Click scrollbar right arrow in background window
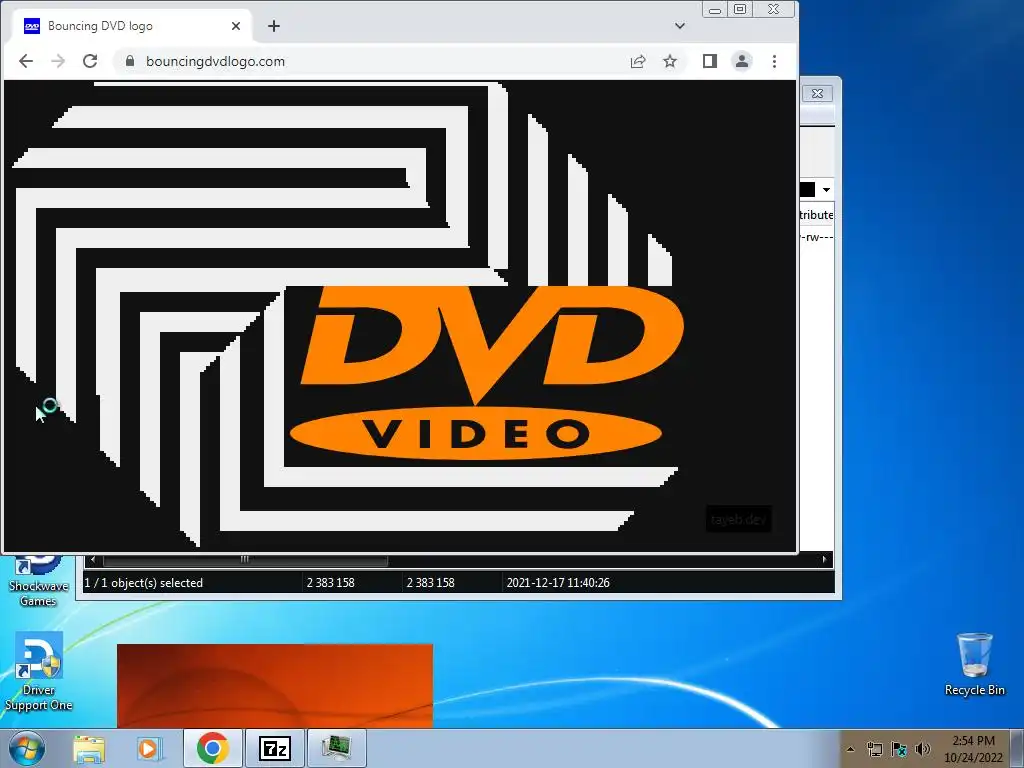1024x768 pixels. point(824,560)
